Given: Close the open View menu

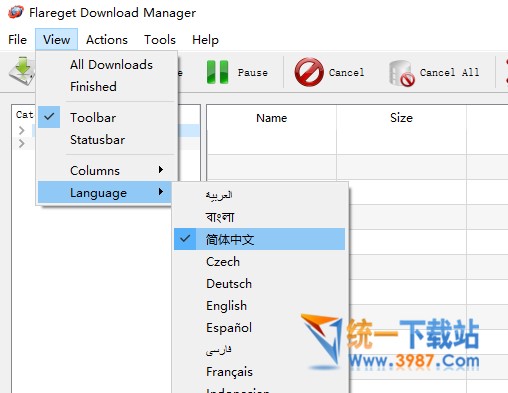Looking at the screenshot, I should pos(56,40).
